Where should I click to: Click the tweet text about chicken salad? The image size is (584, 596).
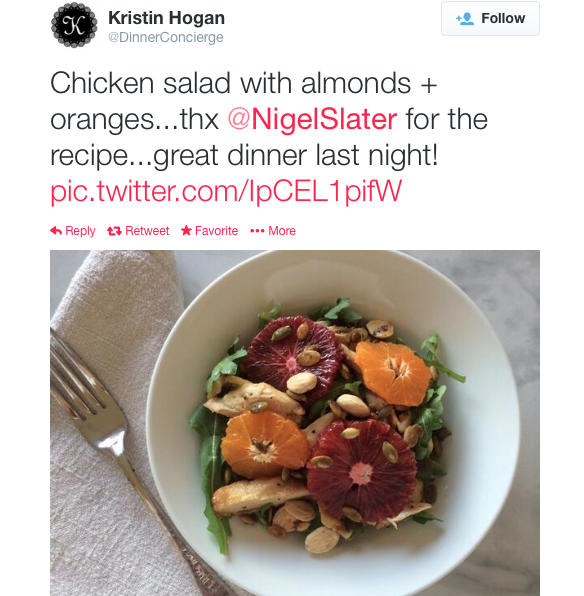269,119
